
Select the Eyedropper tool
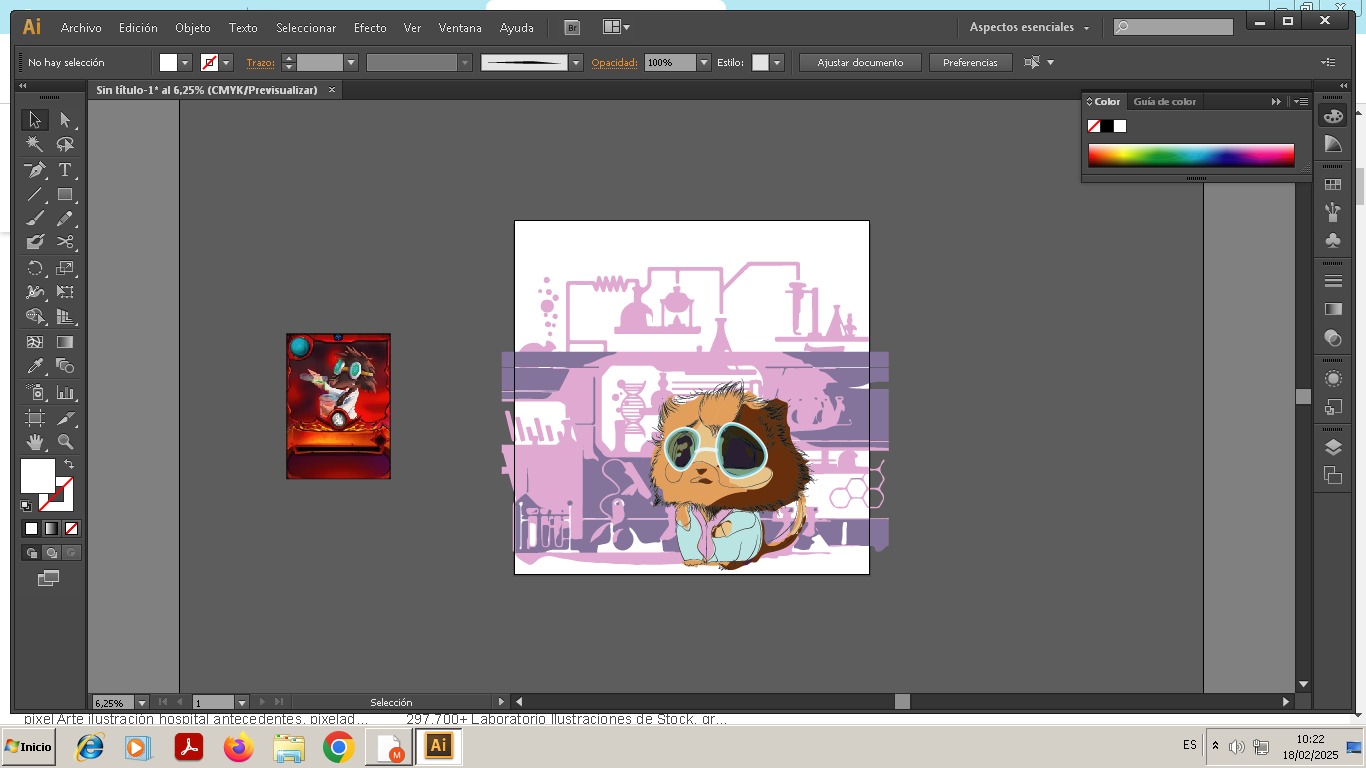coord(35,366)
